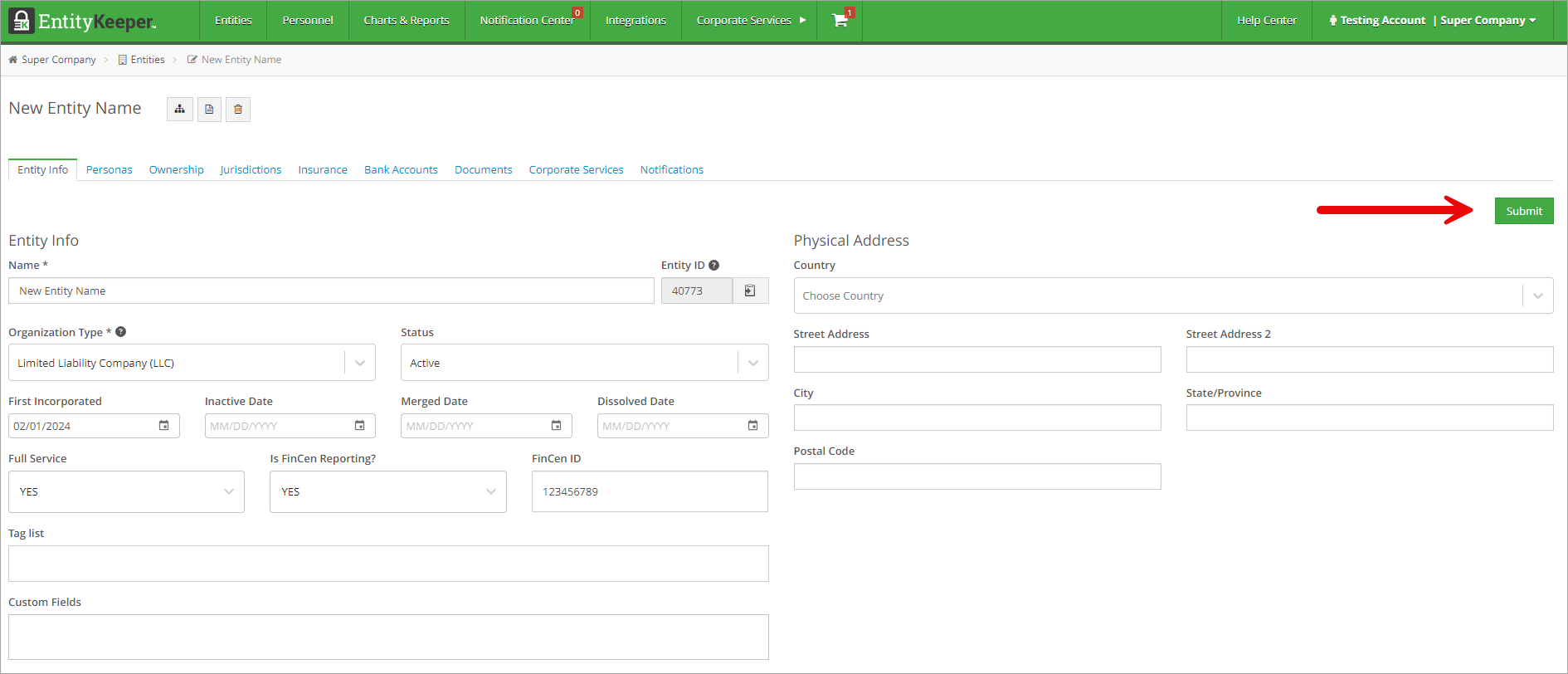
Task: Open the shopping cart icon
Action: [x=840, y=20]
